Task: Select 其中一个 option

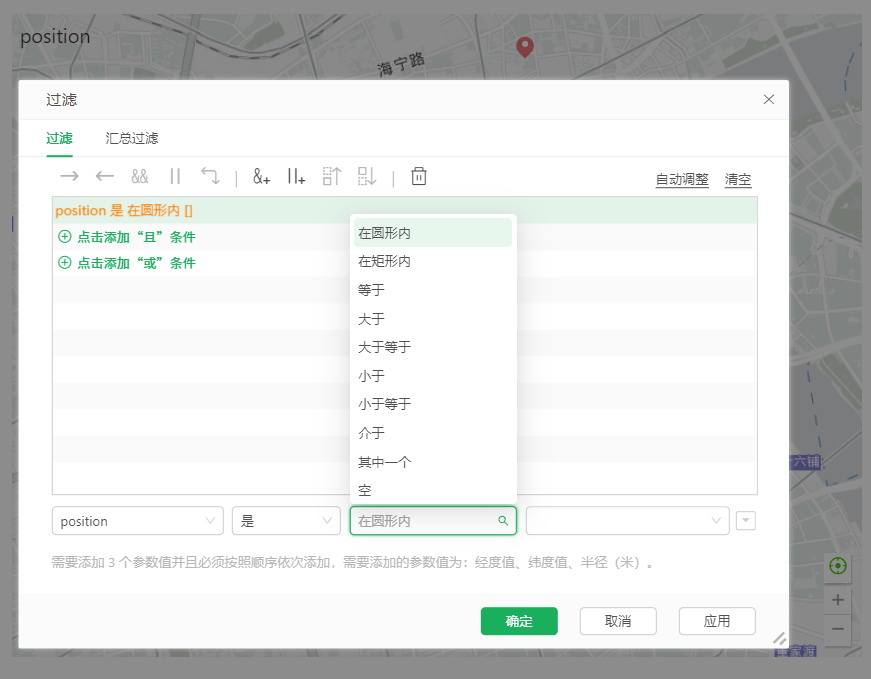Action: pyautogui.click(x=433, y=462)
